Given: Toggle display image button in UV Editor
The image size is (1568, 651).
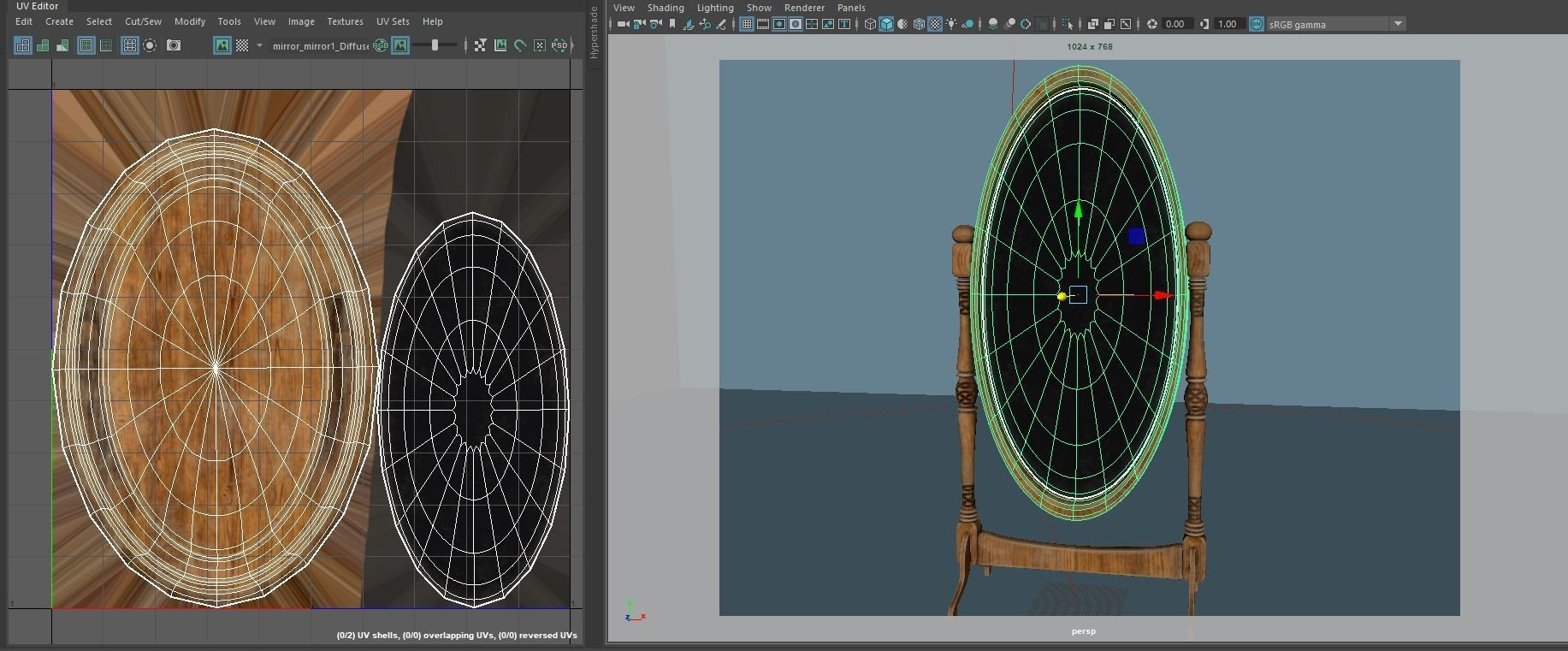Looking at the screenshot, I should [x=222, y=45].
